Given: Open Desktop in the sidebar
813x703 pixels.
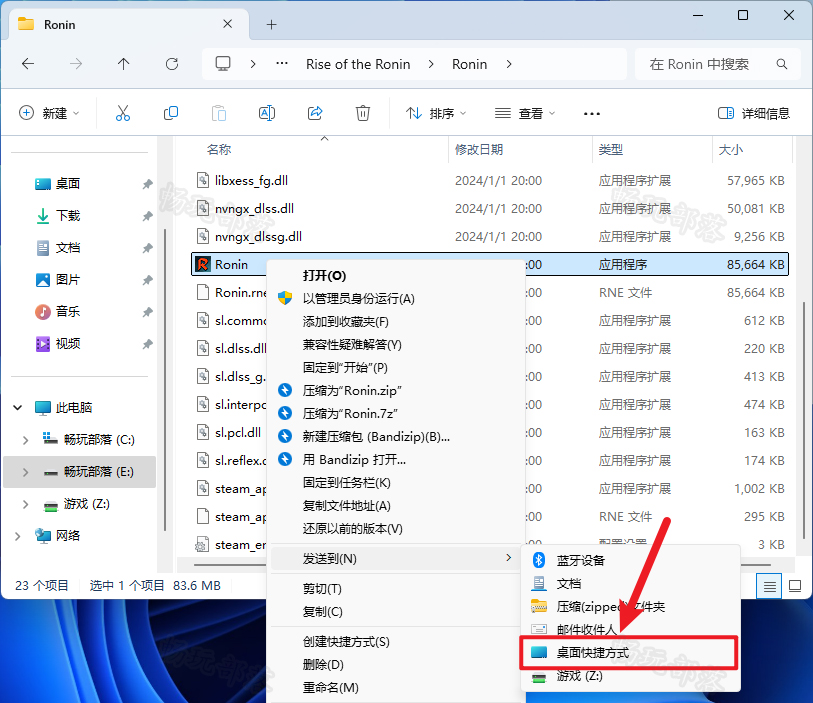Looking at the screenshot, I should coord(67,184).
